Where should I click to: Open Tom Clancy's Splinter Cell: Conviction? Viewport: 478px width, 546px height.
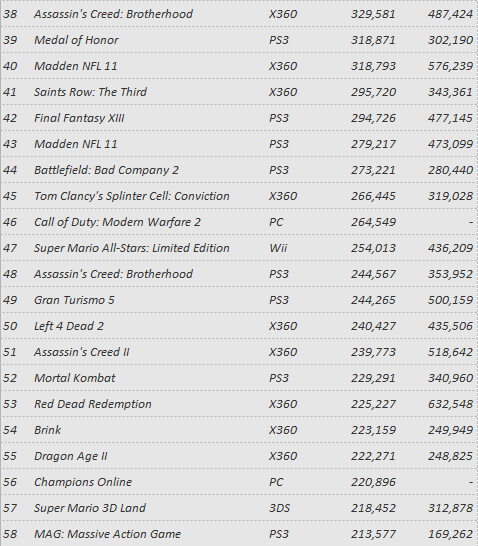coord(132,196)
